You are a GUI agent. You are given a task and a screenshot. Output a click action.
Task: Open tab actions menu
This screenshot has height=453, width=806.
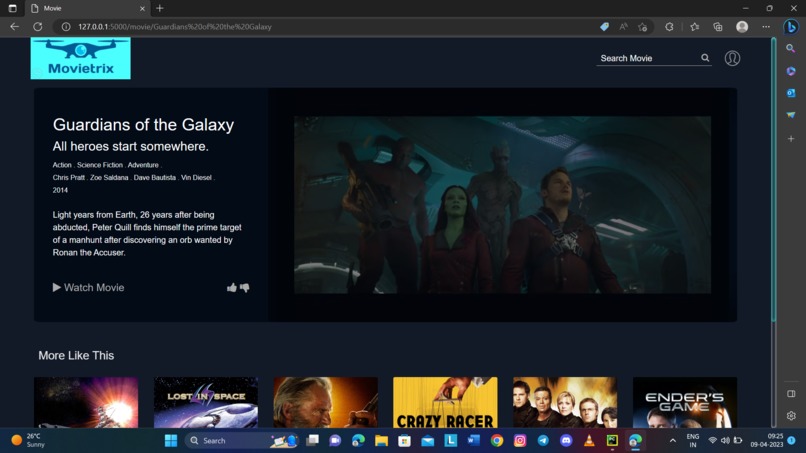pos(12,8)
